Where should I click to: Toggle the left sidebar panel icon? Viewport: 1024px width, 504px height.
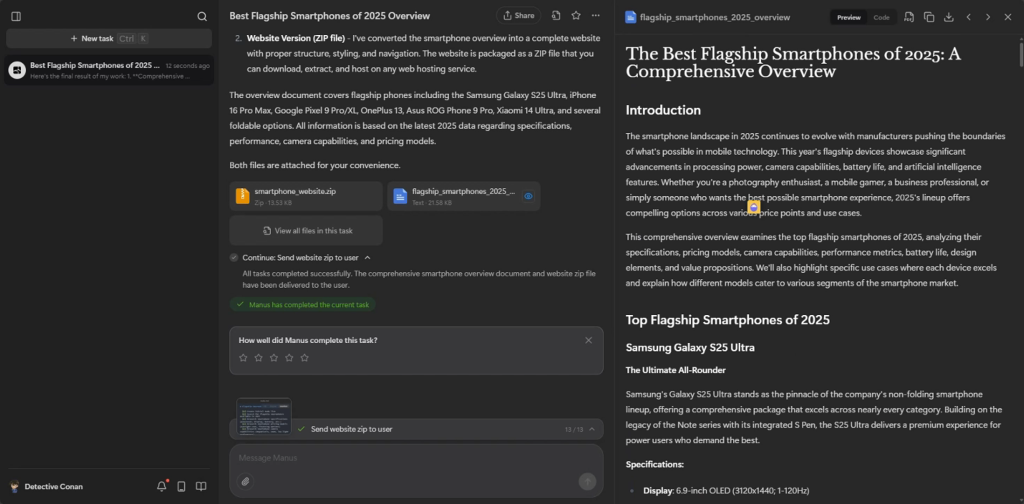[16, 16]
